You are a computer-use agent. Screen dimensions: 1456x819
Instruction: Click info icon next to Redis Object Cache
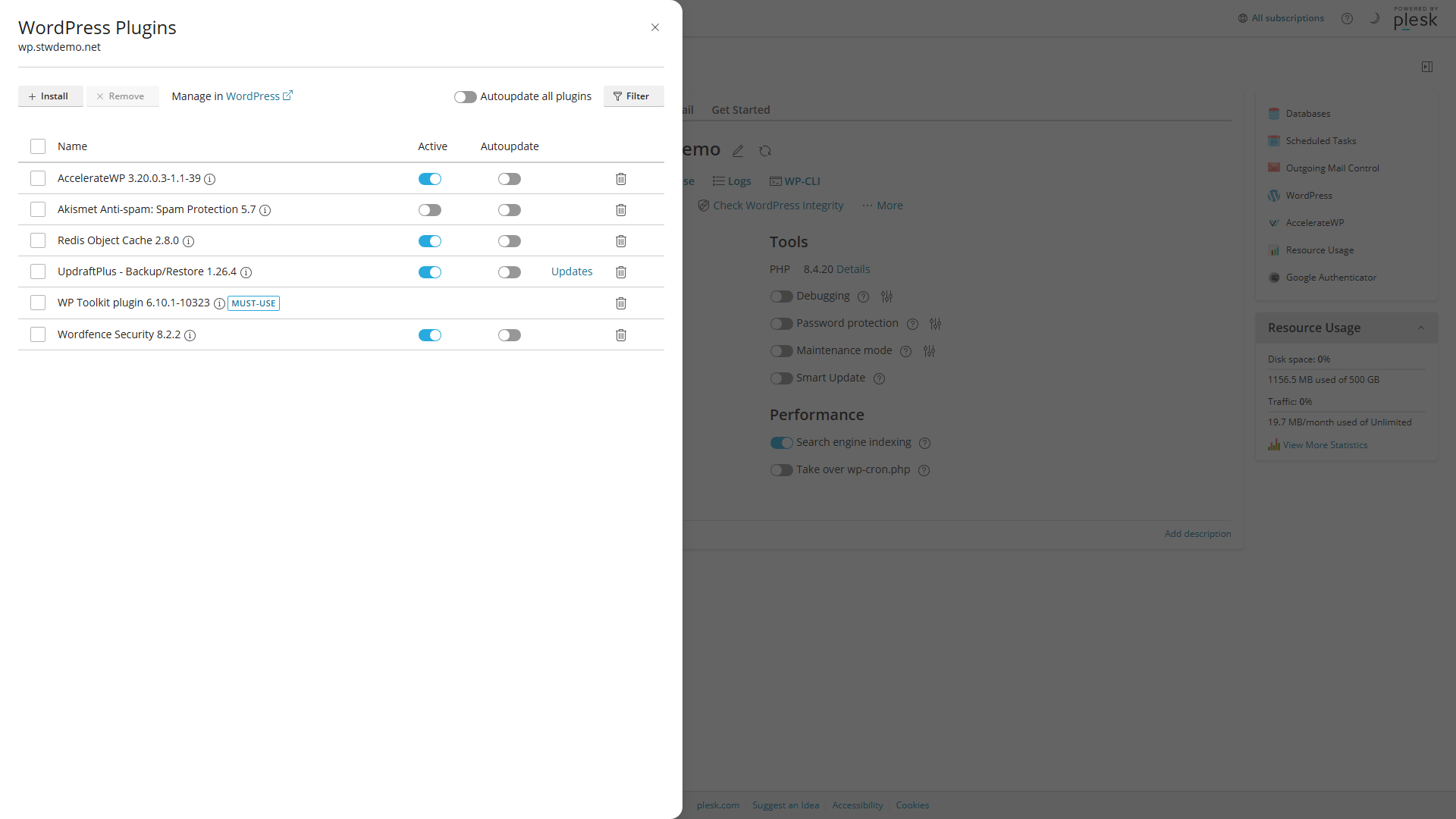[189, 241]
